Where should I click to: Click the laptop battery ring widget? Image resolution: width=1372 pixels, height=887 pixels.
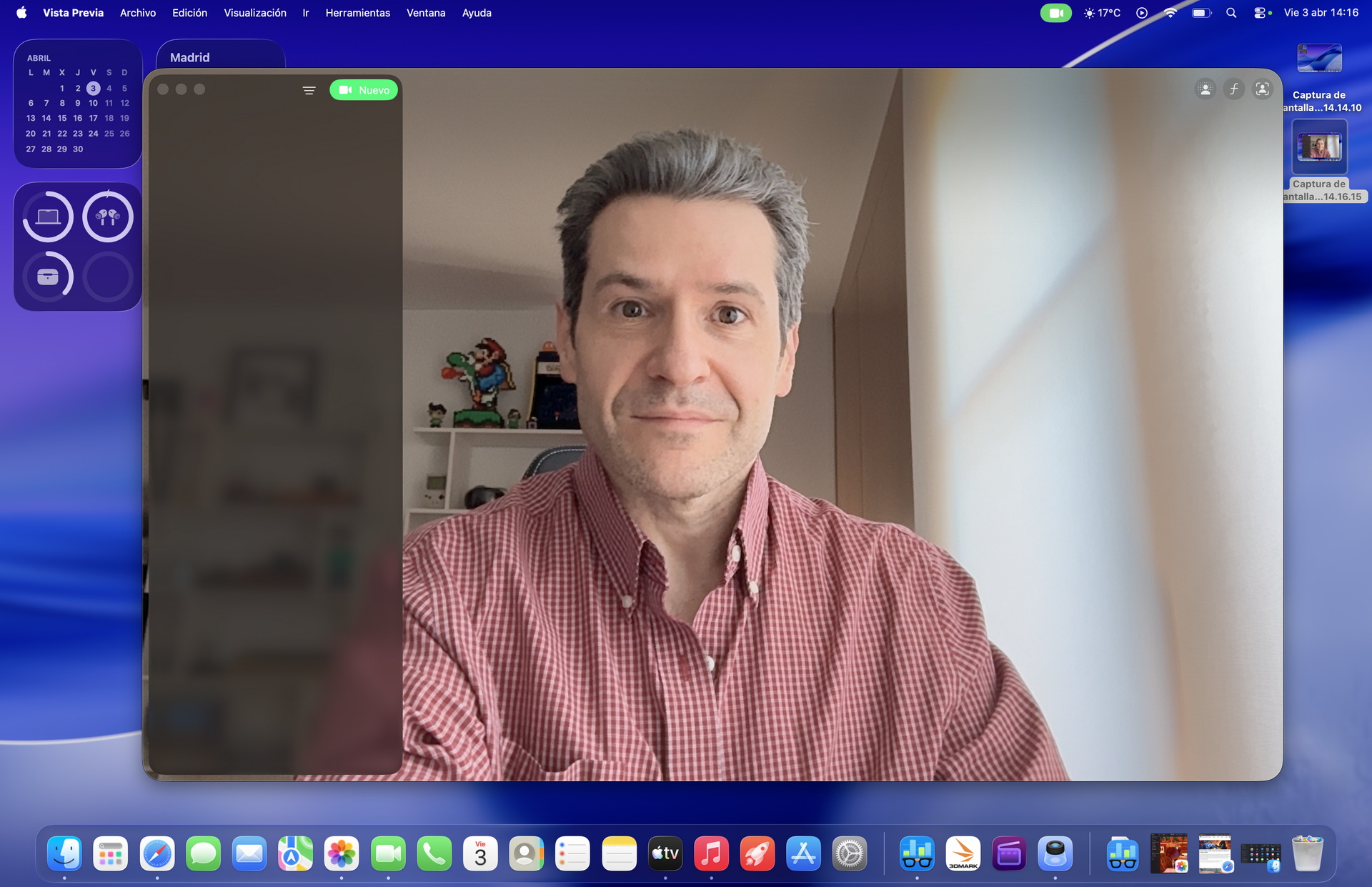click(48, 217)
